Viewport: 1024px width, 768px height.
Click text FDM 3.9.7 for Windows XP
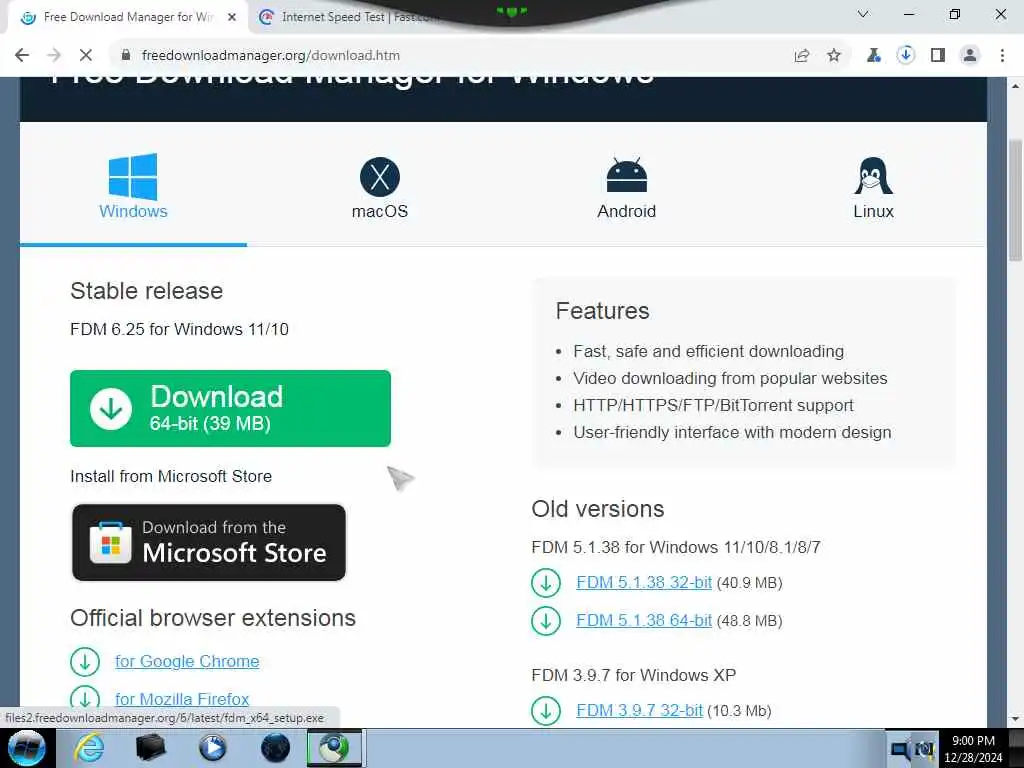(633, 675)
